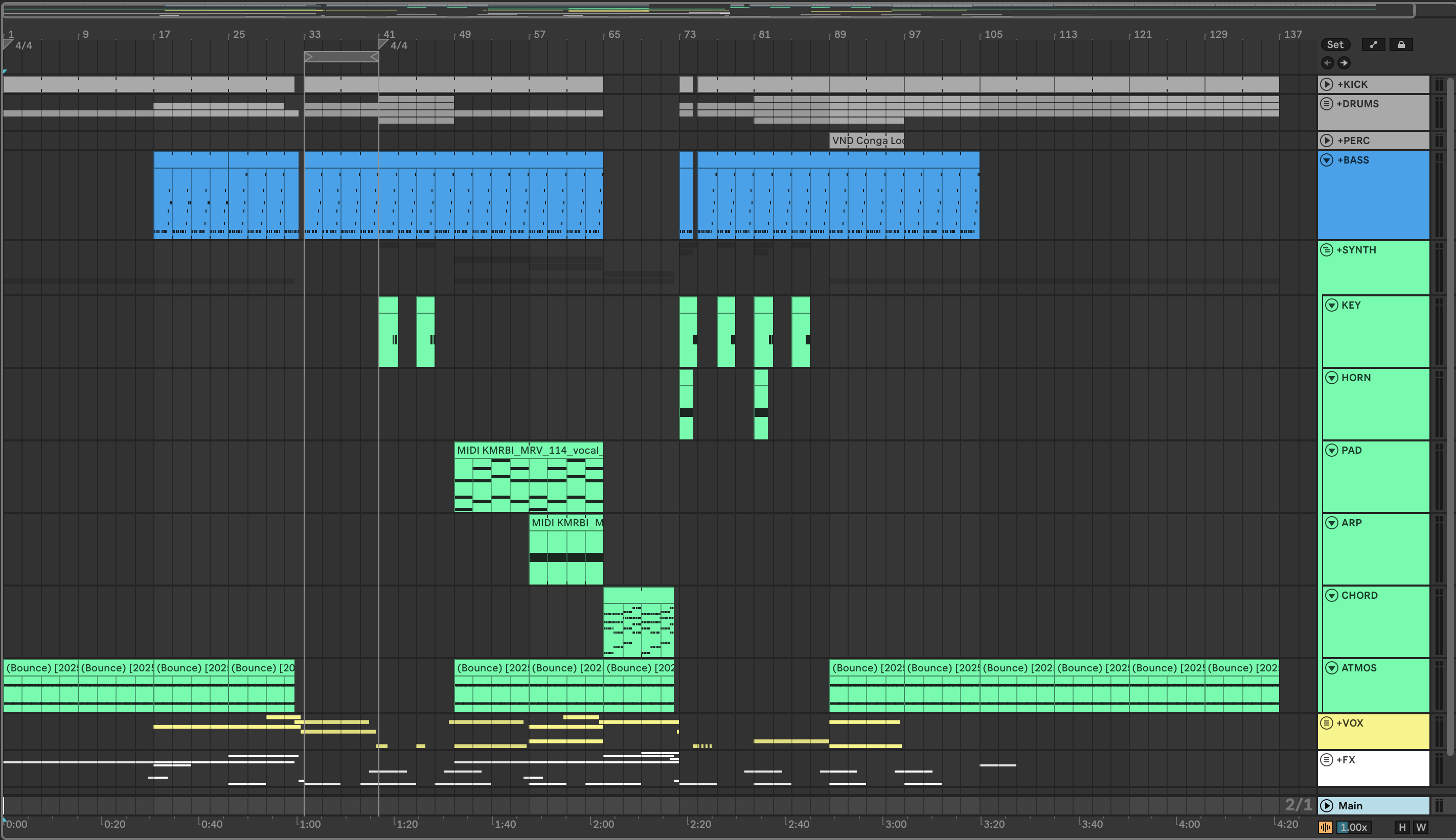The width and height of the screenshot is (1456, 840).
Task: Select the +KICK track name
Action: tap(1352, 84)
